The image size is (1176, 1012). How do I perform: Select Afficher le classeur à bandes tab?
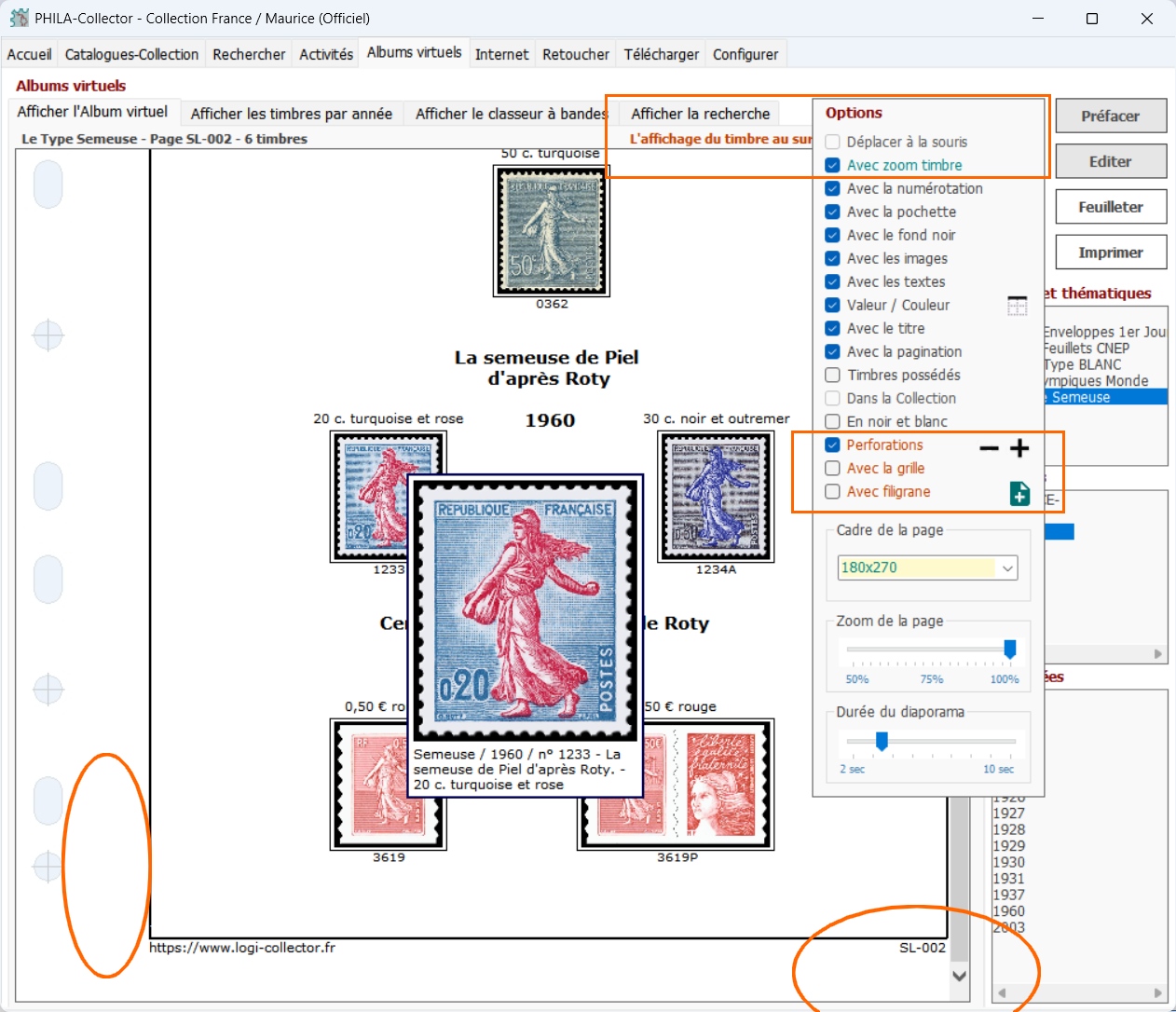pyautogui.click(x=512, y=114)
